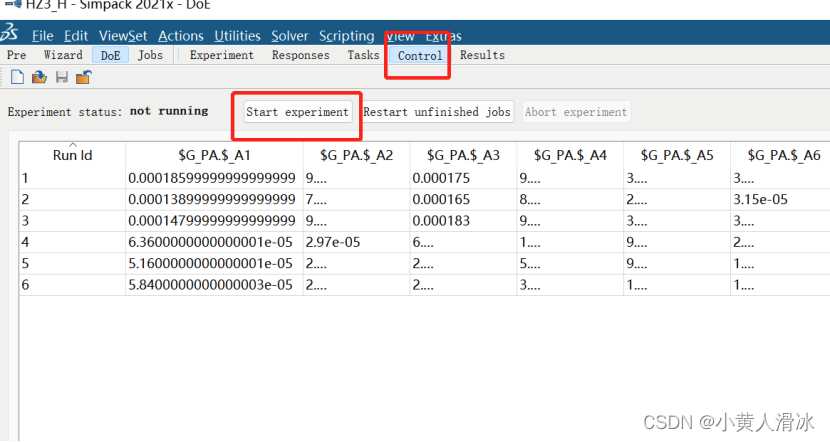Go to the Responses tab
This screenshot has width=830, height=442.
pos(301,55)
